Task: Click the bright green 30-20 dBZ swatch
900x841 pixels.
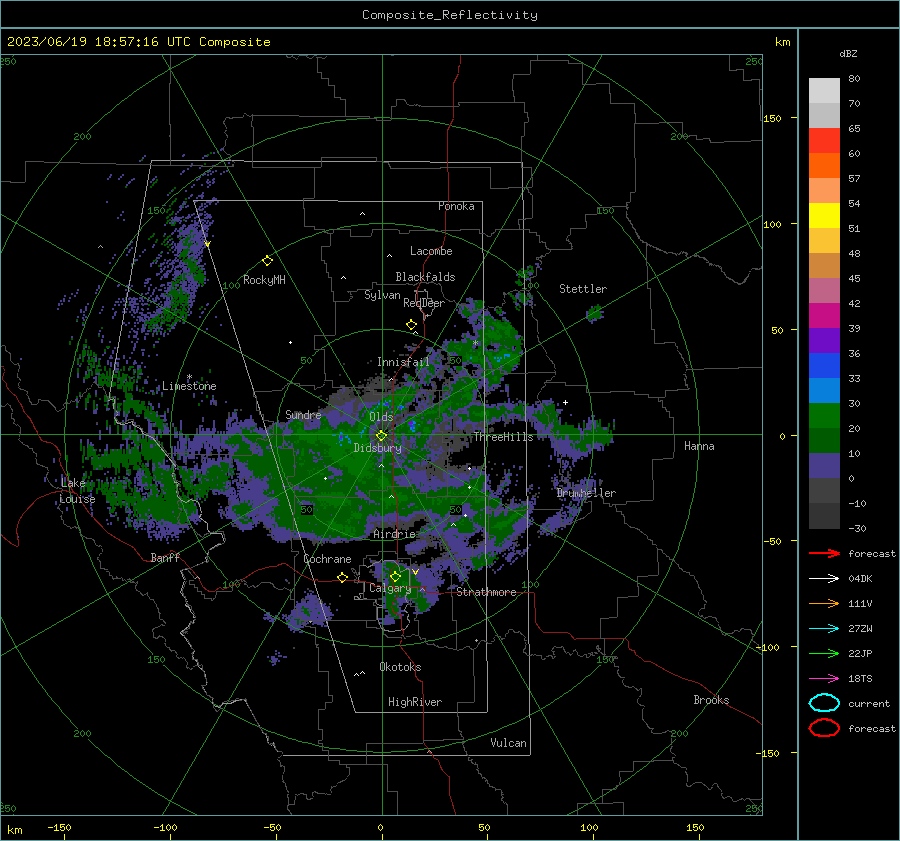Action: point(824,416)
